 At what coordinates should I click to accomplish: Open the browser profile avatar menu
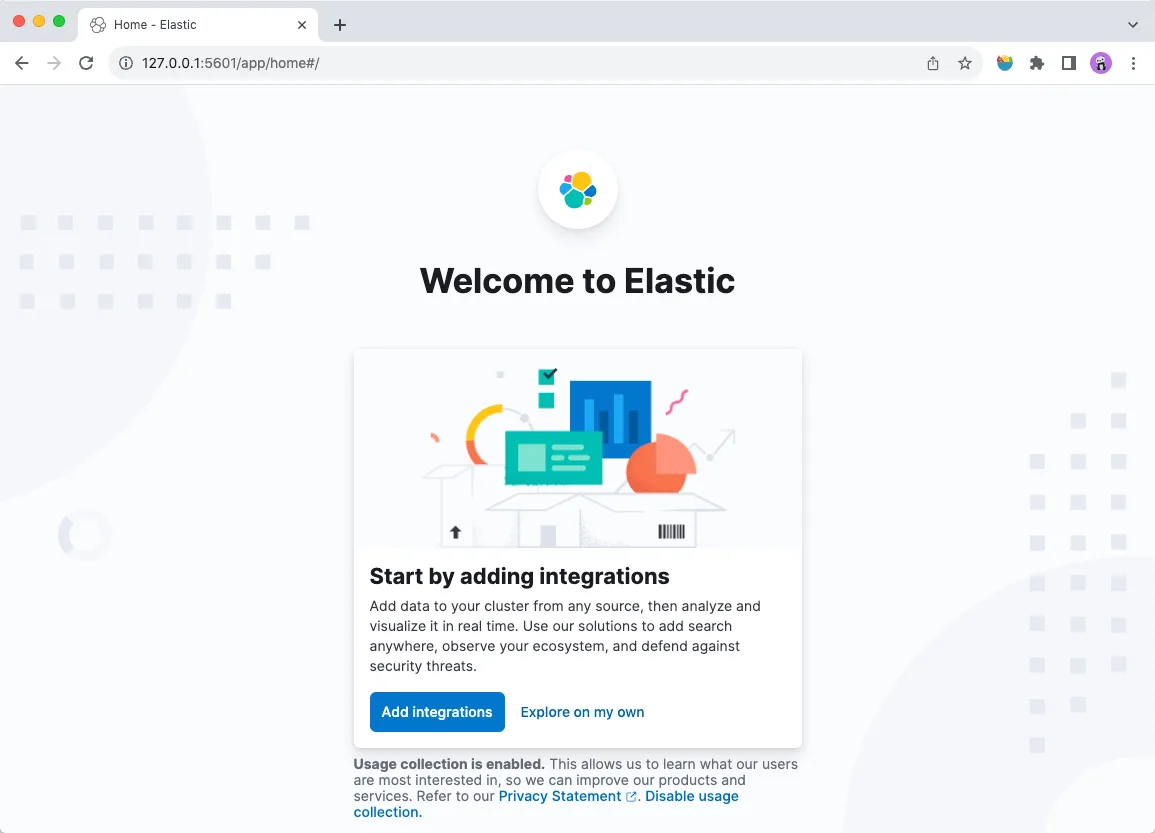pyautogui.click(x=1100, y=62)
